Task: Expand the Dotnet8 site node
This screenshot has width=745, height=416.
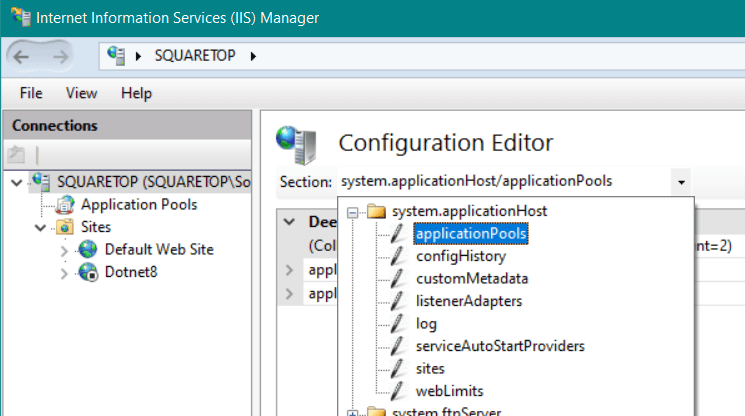Action: pos(64,274)
